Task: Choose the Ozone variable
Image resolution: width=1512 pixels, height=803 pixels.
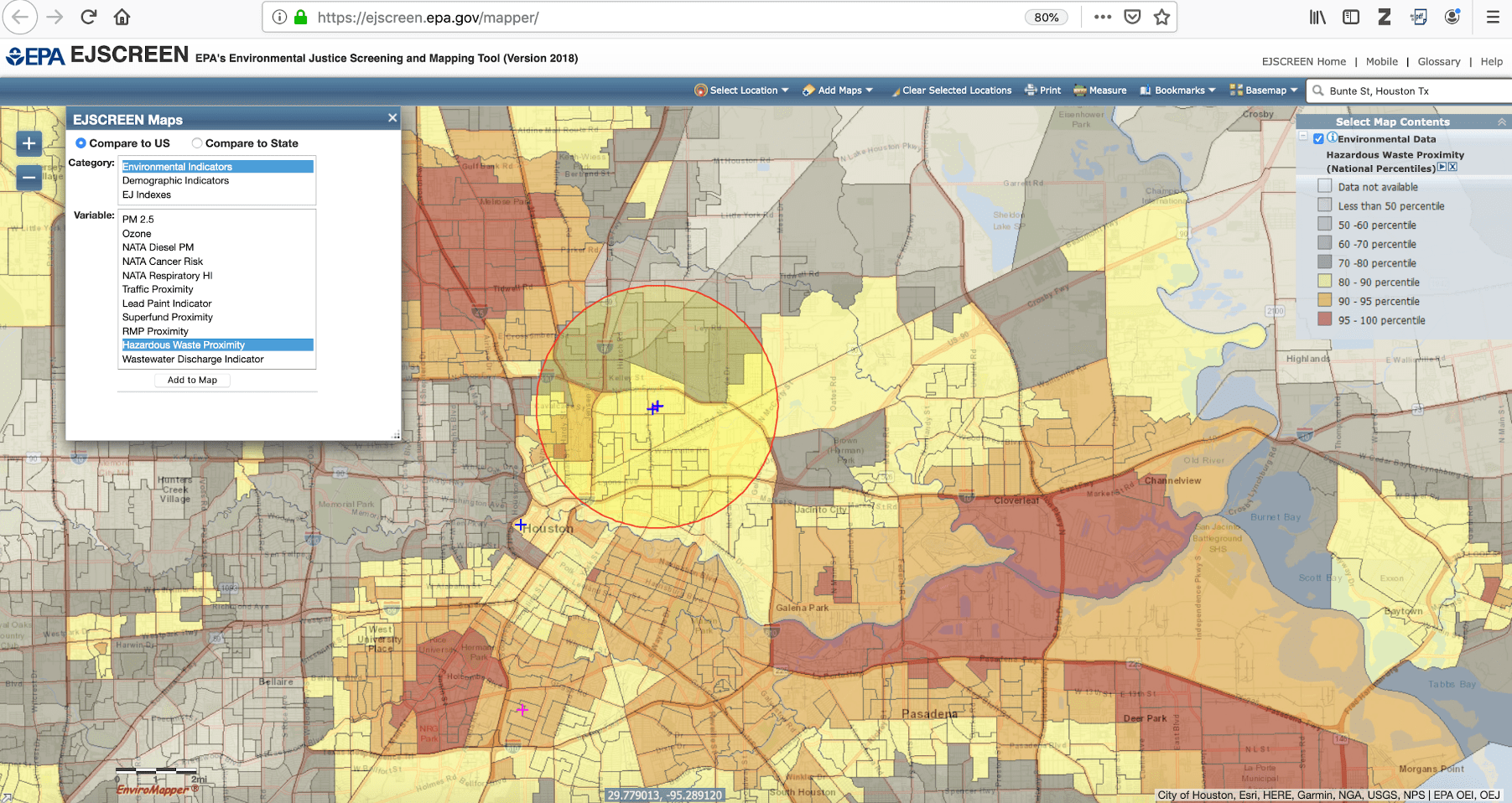Action: (x=217, y=234)
